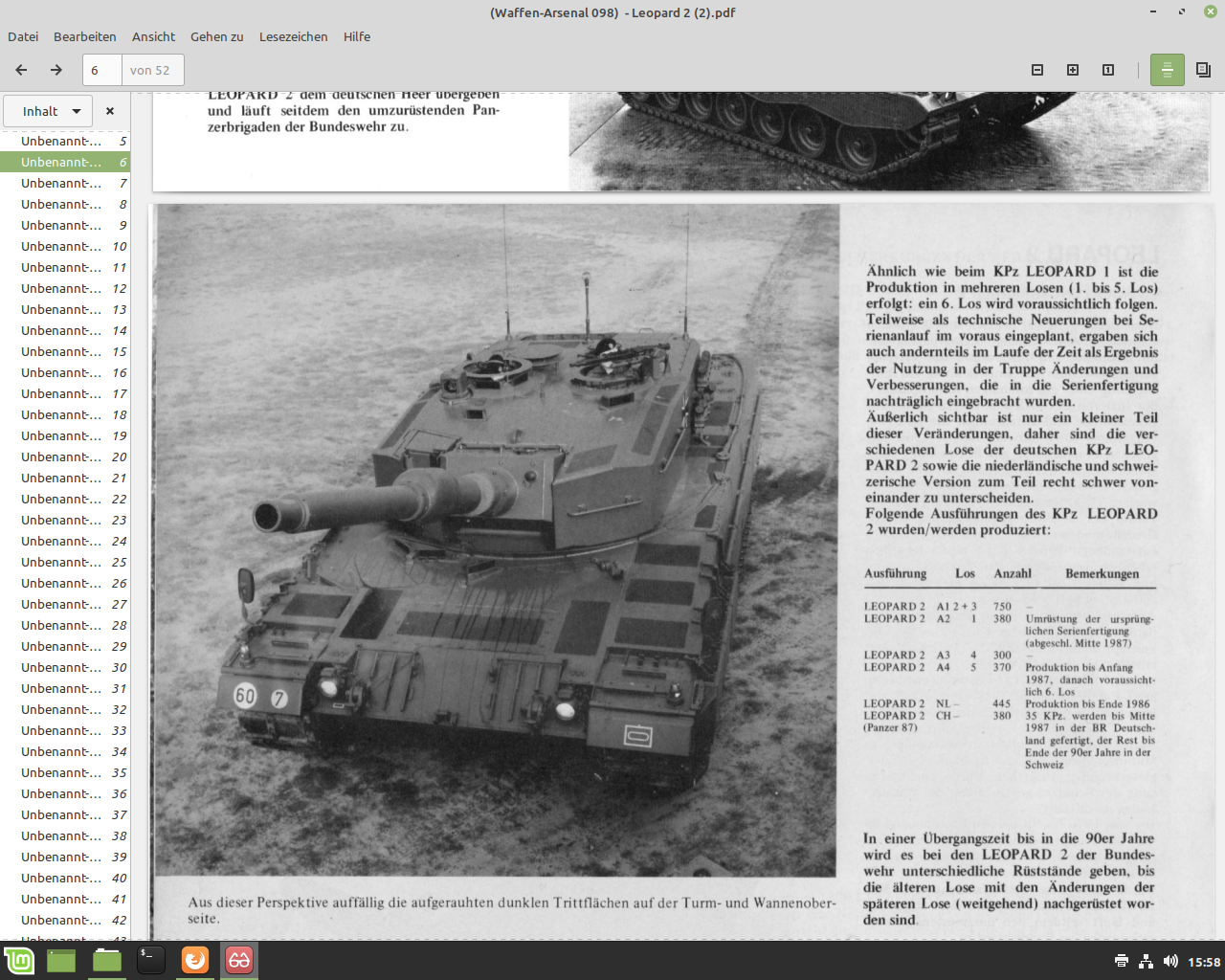Select outline entry for page 5
The width and height of the screenshot is (1225, 980).
[65, 141]
